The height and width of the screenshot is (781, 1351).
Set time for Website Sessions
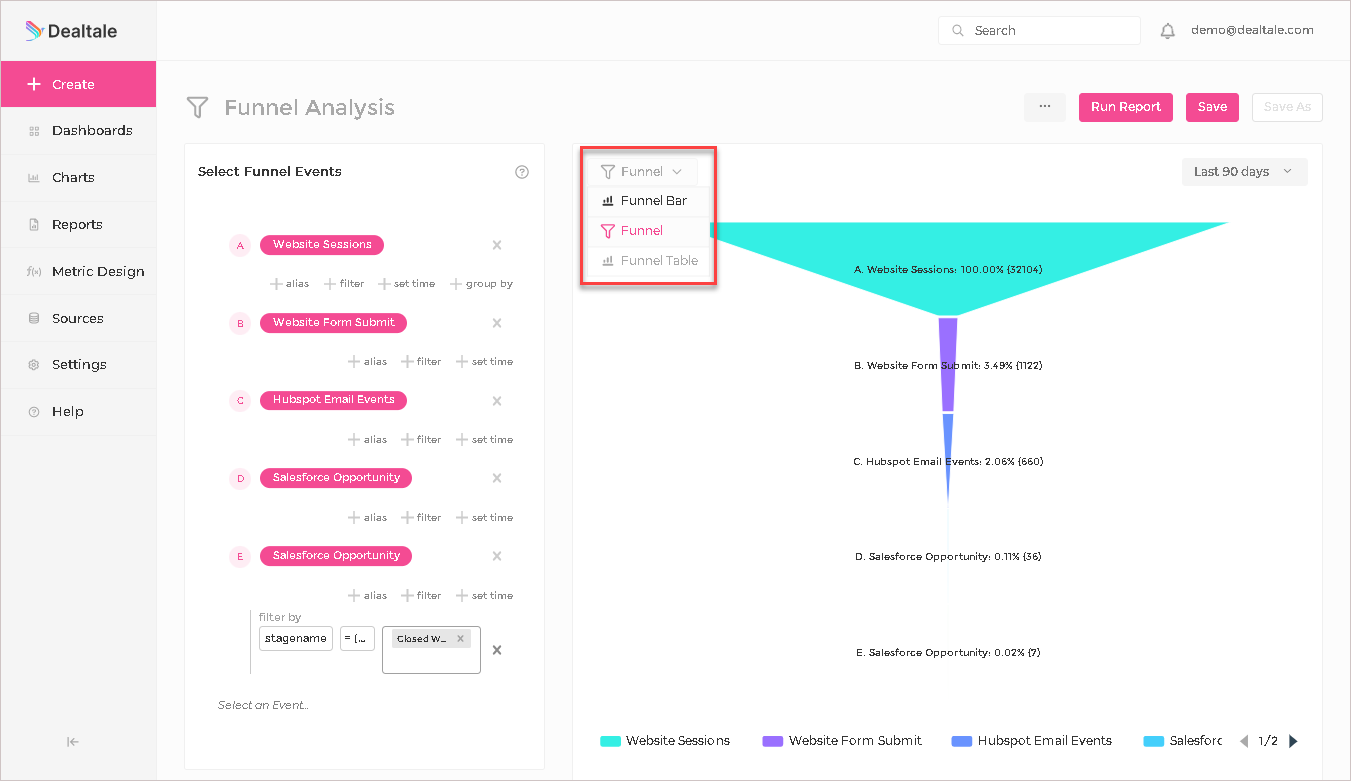pos(407,284)
